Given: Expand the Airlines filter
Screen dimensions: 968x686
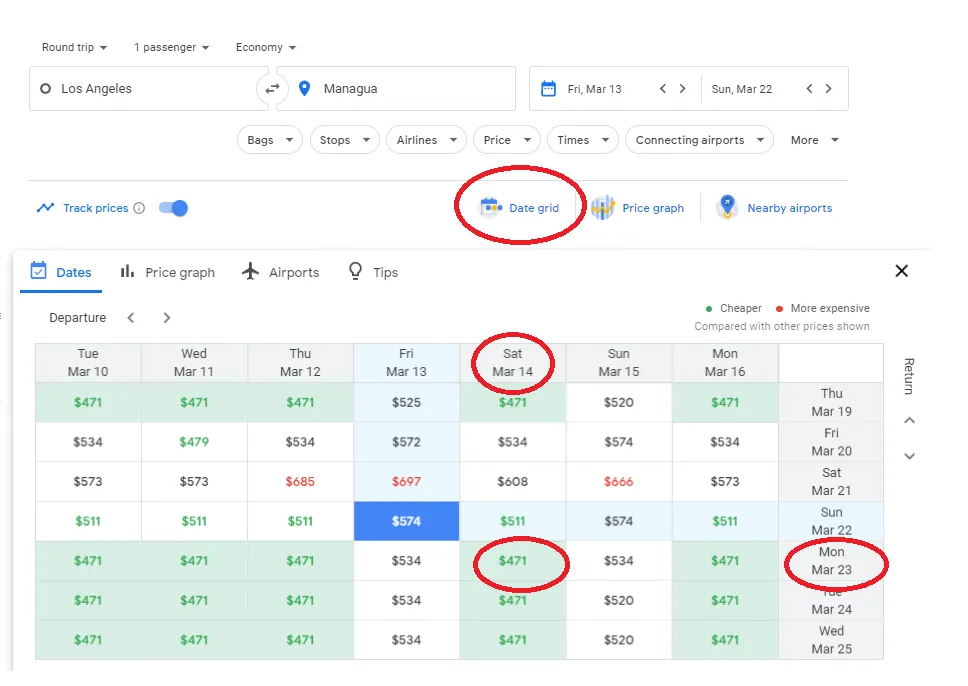Looking at the screenshot, I should (x=426, y=140).
